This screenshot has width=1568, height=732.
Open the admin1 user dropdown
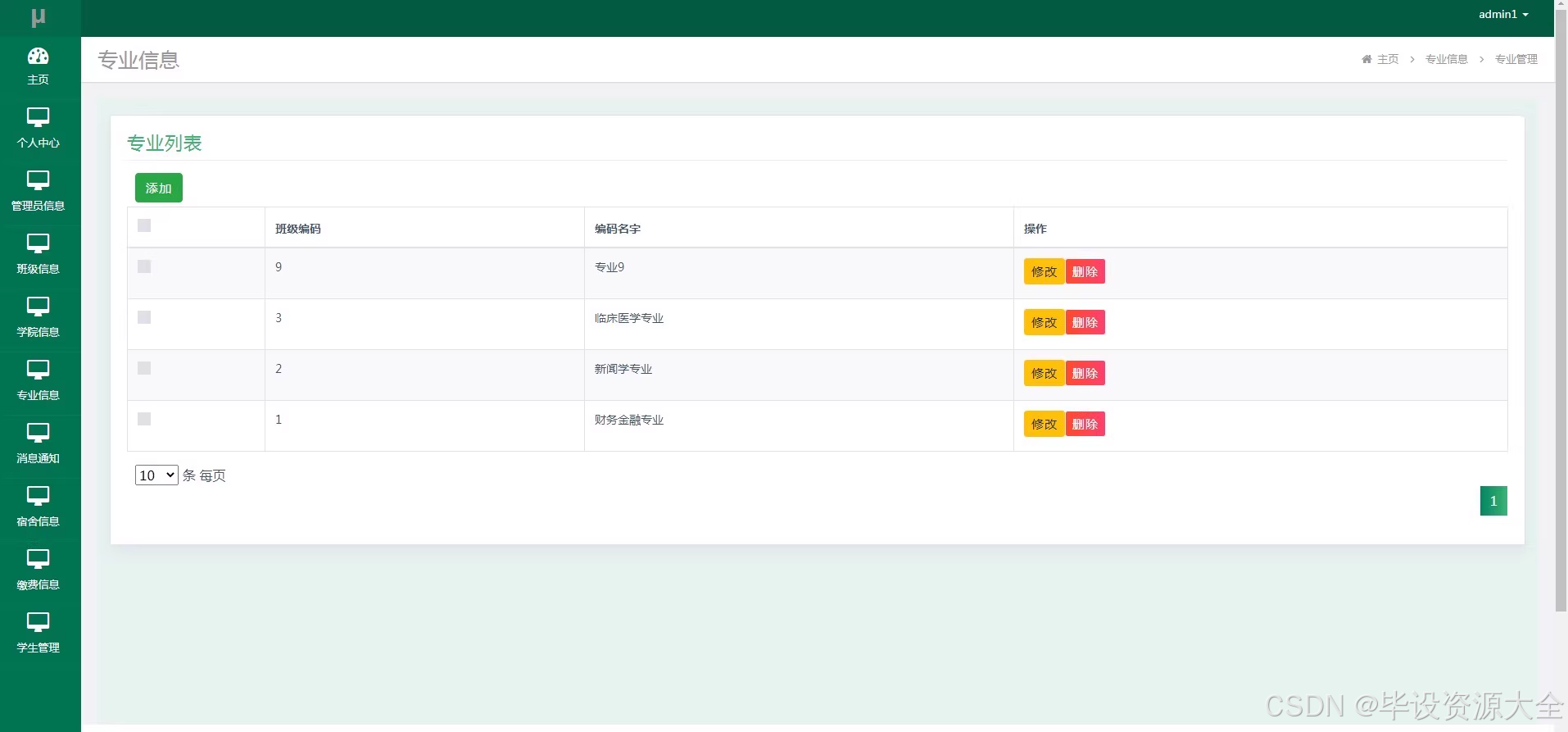click(x=1503, y=14)
